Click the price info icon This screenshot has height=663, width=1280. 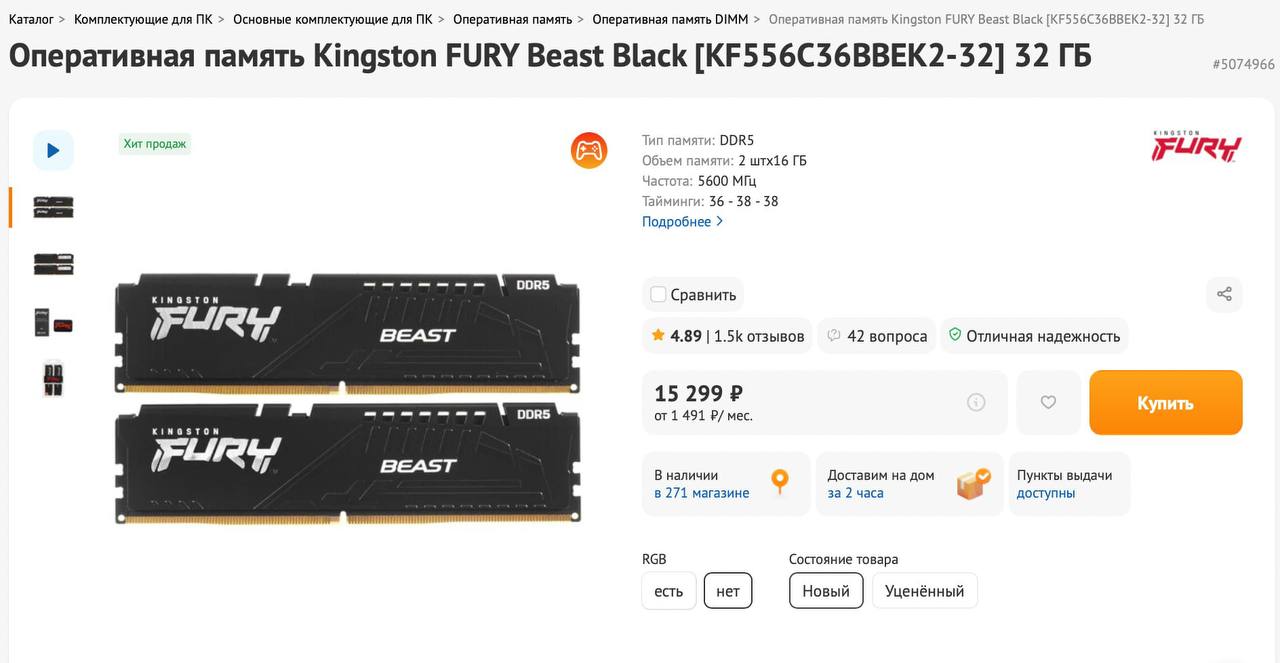coord(976,402)
